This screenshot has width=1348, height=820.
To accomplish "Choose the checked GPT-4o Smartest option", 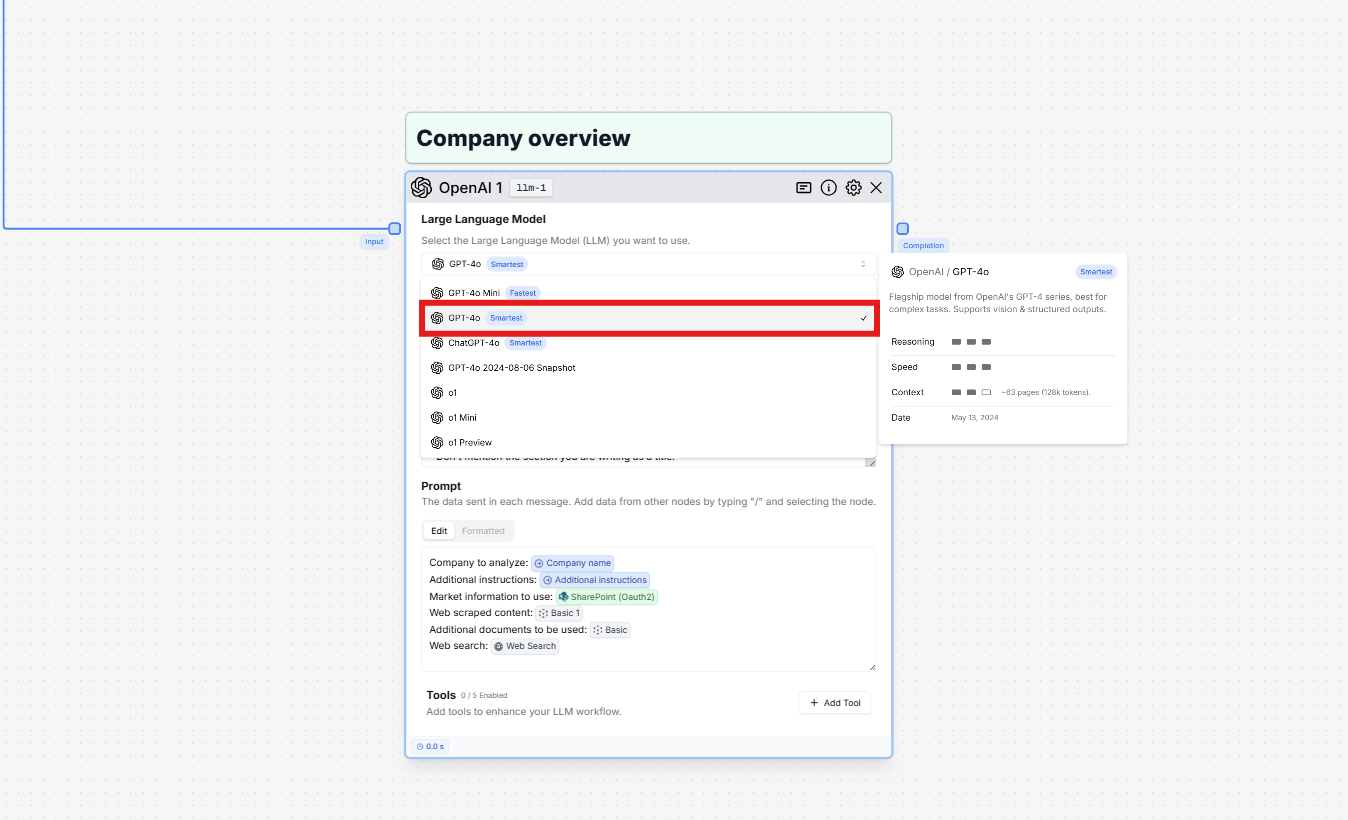I will coord(648,318).
